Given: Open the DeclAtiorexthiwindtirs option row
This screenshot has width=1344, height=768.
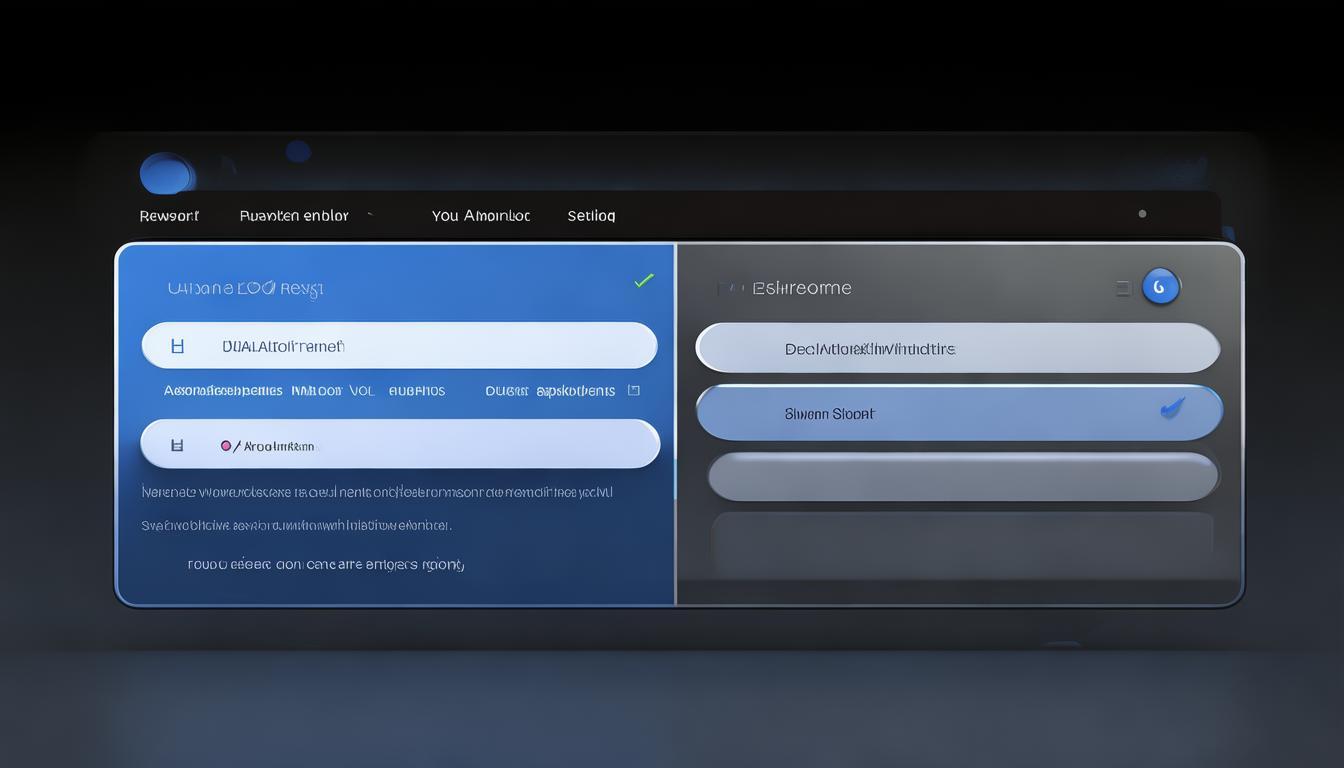Looking at the screenshot, I should pyautogui.click(x=957, y=349).
